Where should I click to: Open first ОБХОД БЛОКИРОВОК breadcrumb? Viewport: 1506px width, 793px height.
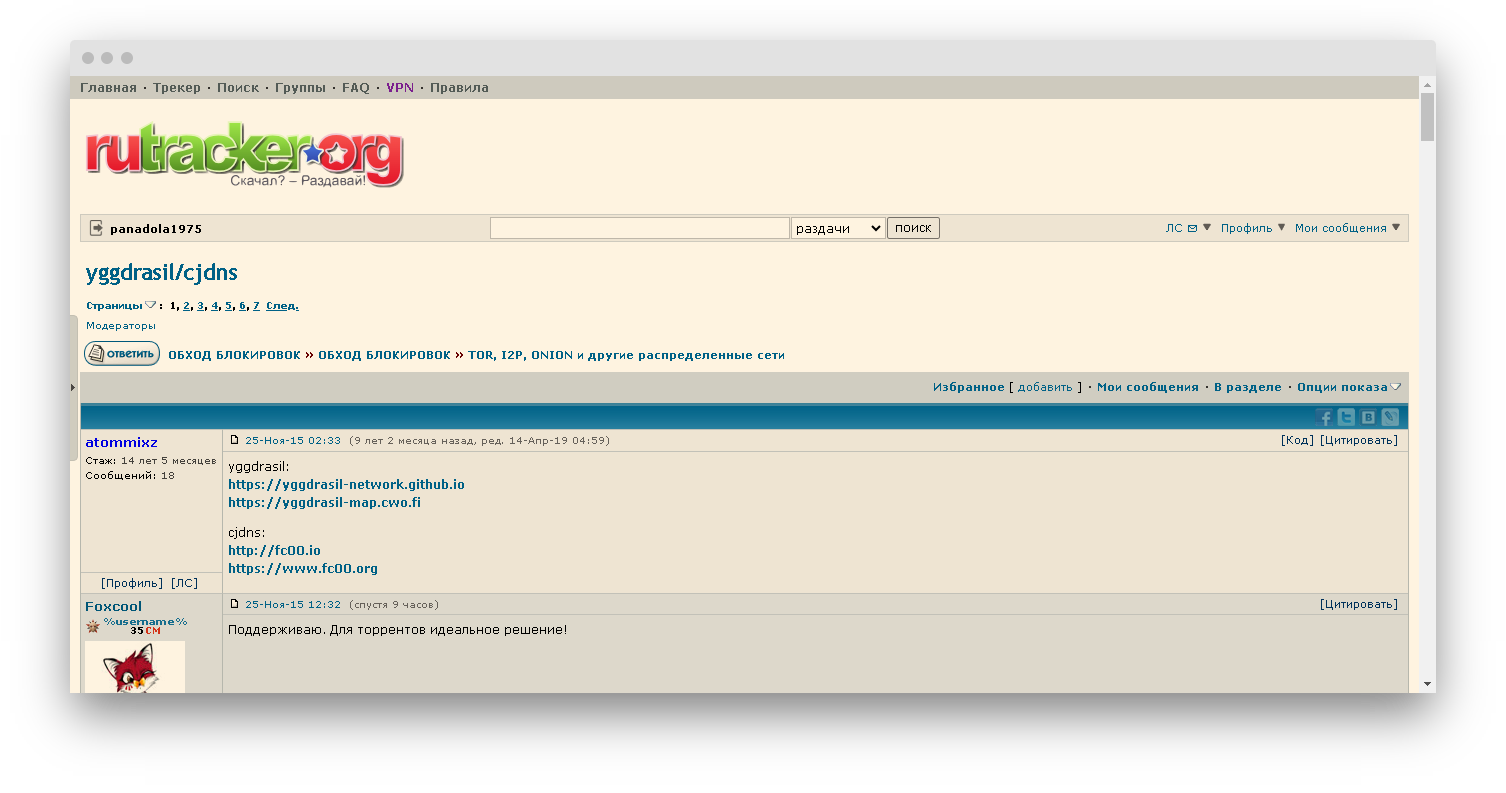(234, 355)
